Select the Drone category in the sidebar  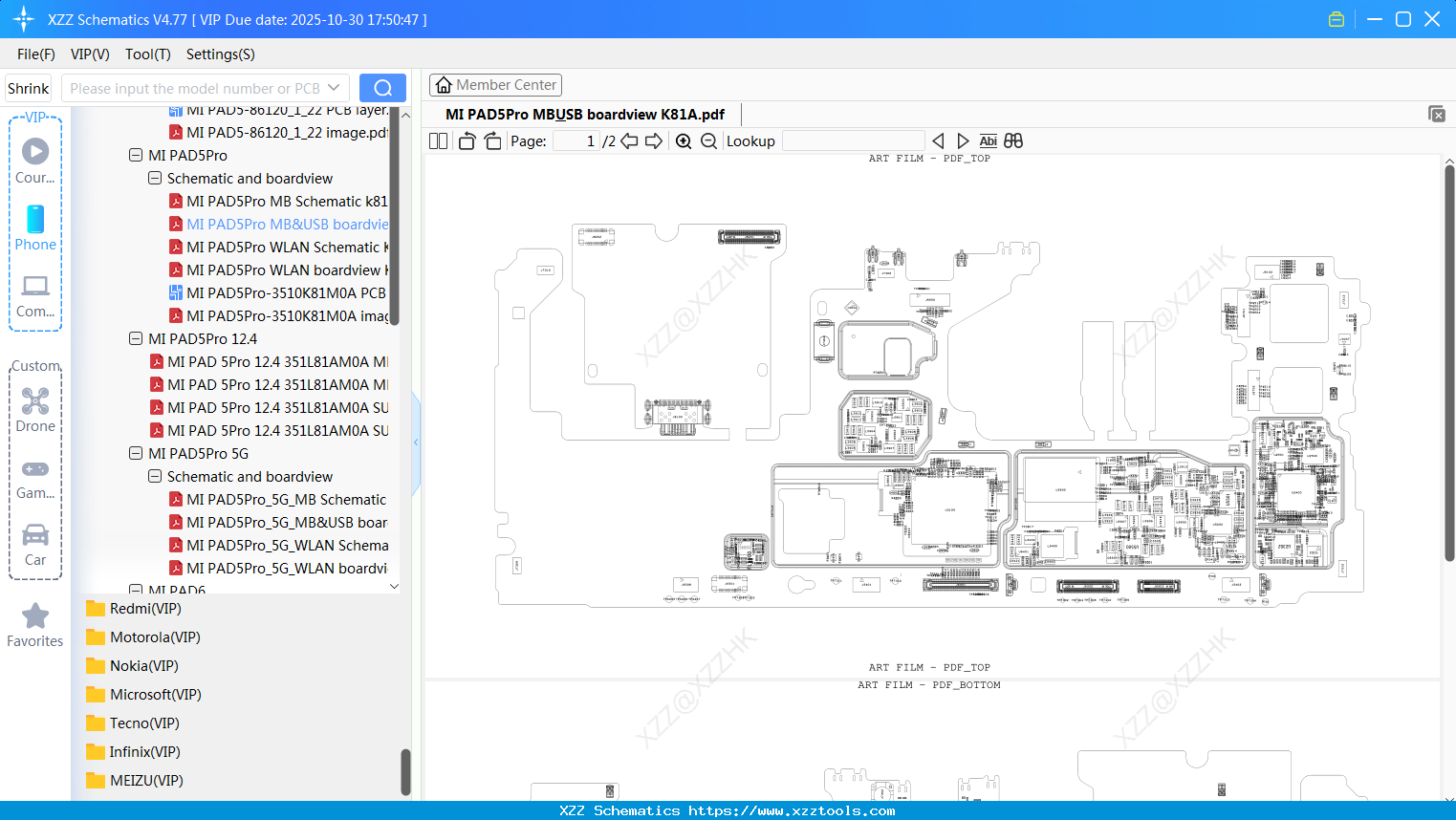pyautogui.click(x=34, y=409)
